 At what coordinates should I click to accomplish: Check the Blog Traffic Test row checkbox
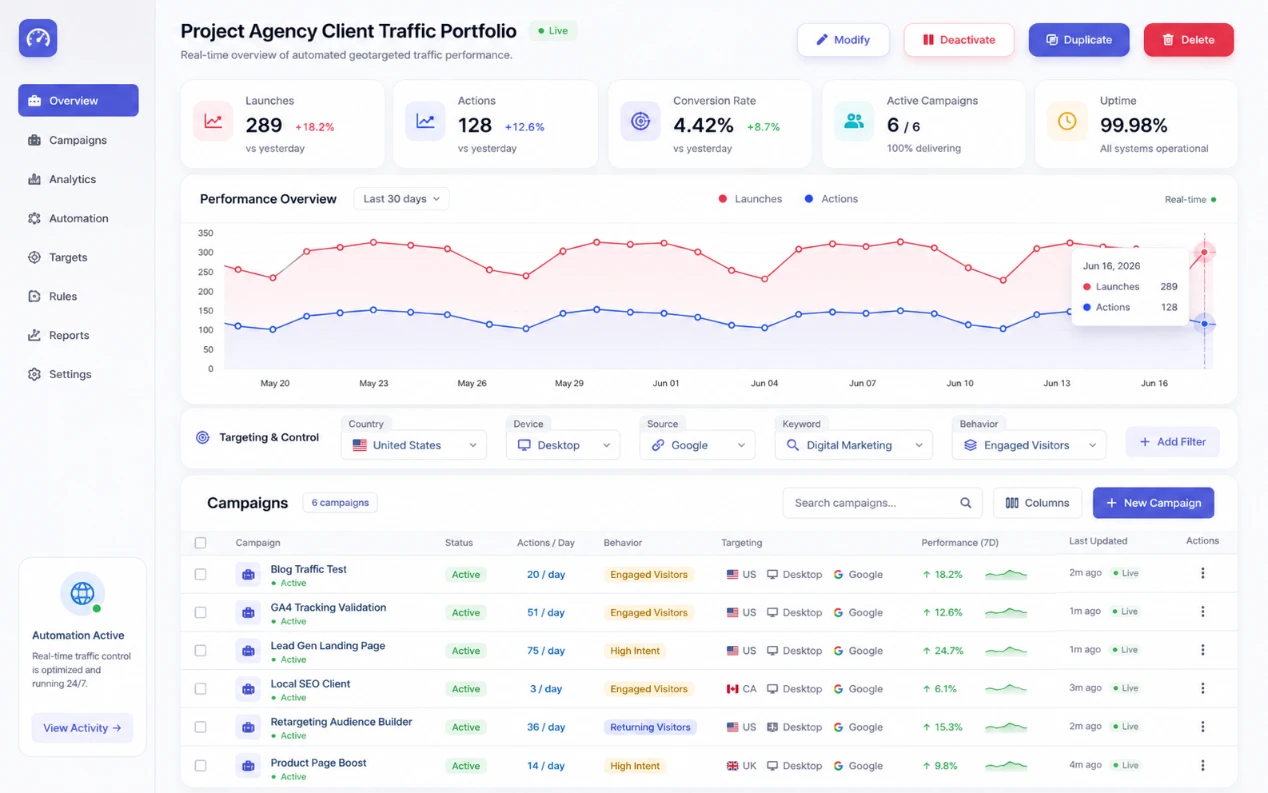click(x=200, y=575)
